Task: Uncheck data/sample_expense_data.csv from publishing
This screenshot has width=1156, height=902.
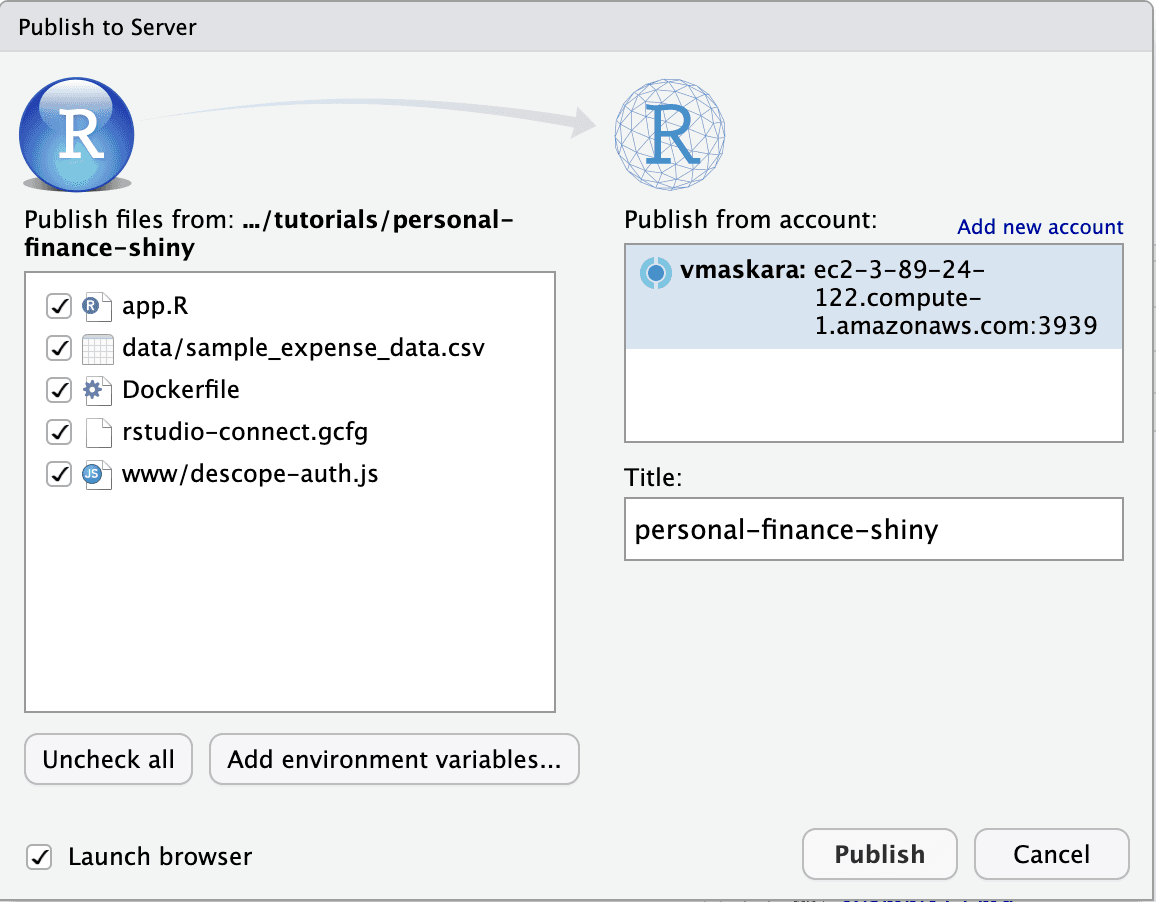Action: [59, 348]
